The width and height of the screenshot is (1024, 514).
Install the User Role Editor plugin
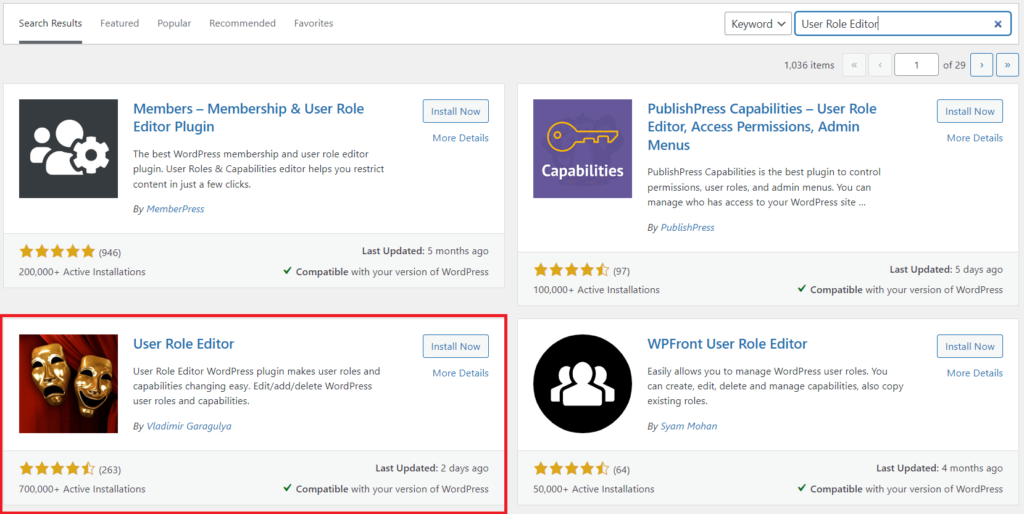click(455, 347)
